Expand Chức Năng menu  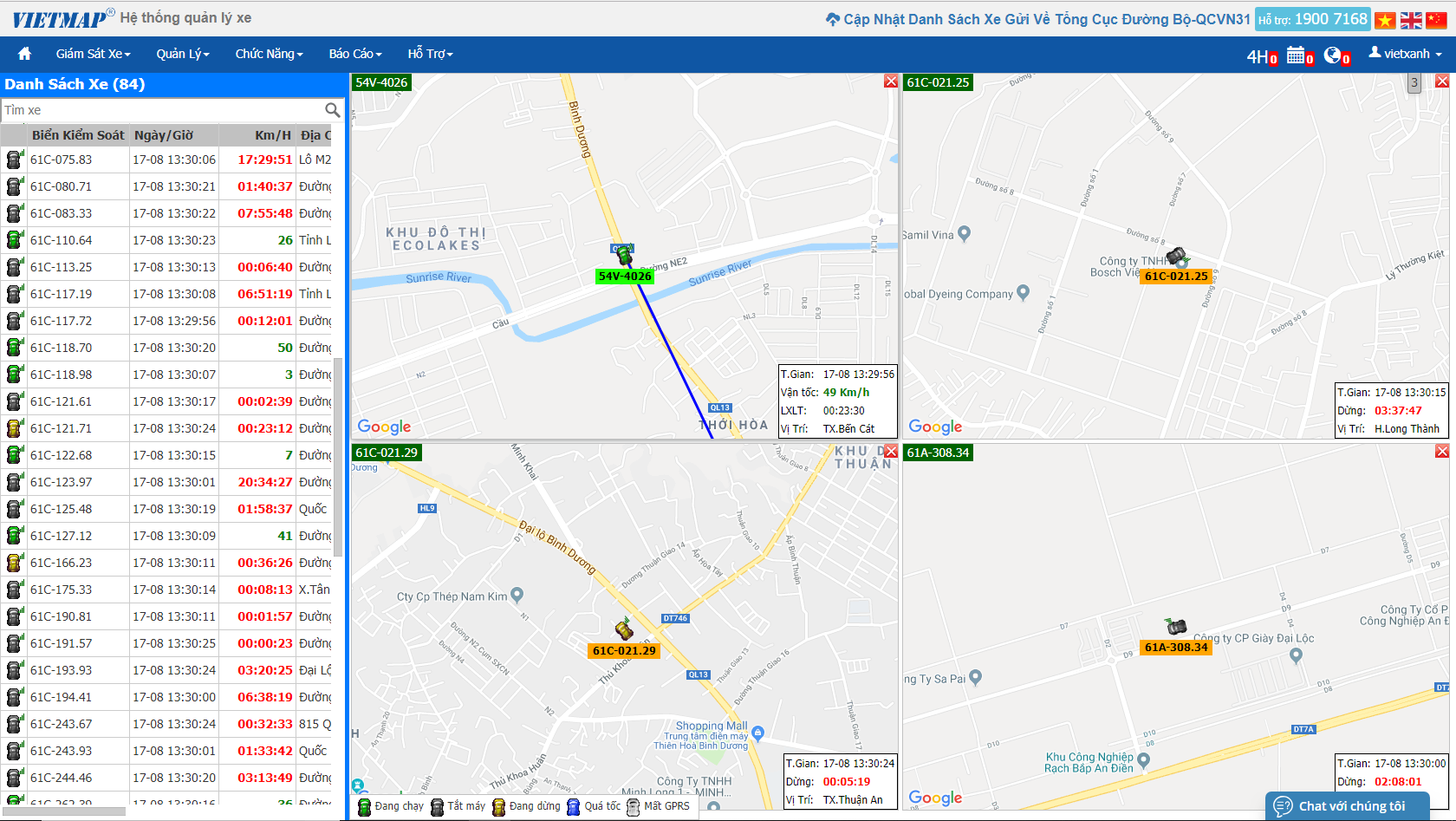[270, 54]
